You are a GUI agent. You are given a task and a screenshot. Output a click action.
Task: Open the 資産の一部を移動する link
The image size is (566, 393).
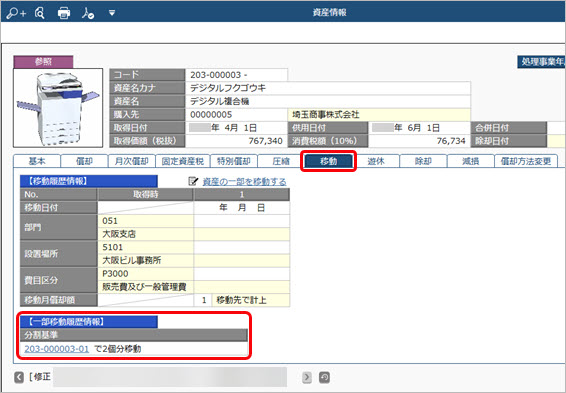click(244, 181)
